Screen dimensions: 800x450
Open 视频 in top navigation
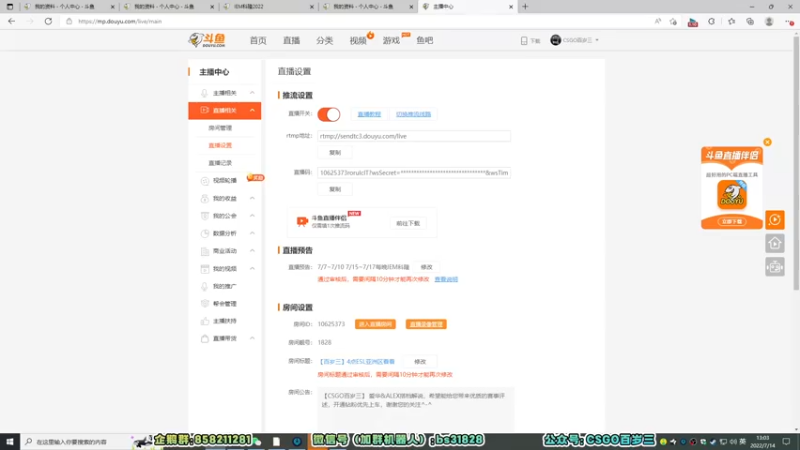[x=358, y=40]
